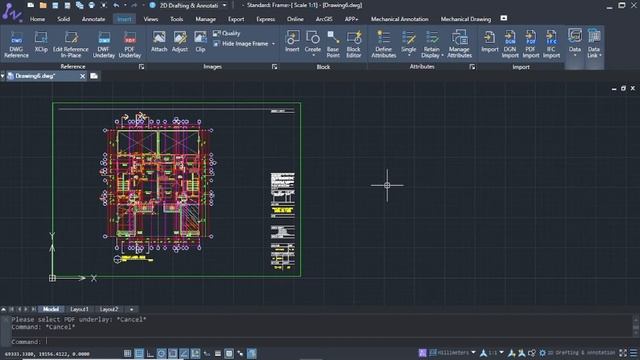Open the Views ribbon tab

pyautogui.click(x=151, y=19)
